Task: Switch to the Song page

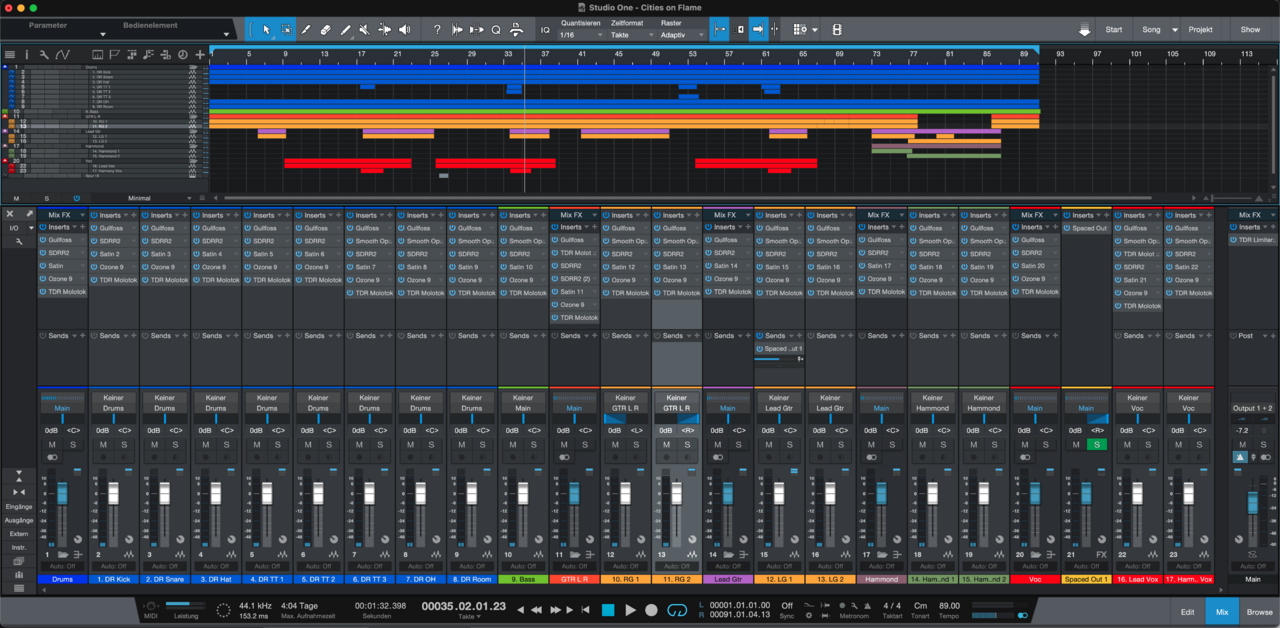Action: (x=1152, y=30)
